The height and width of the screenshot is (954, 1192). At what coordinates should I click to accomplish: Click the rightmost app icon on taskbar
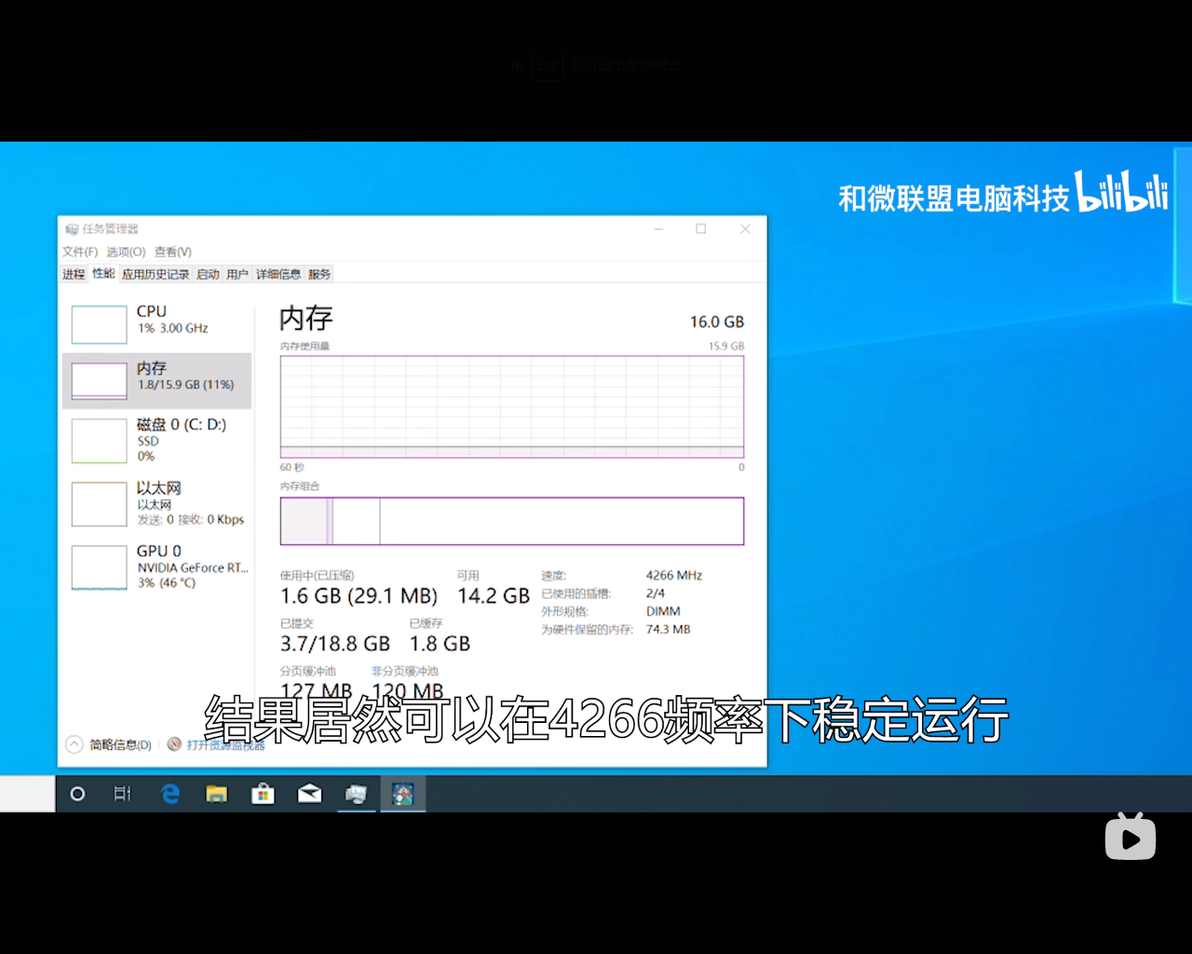point(403,794)
